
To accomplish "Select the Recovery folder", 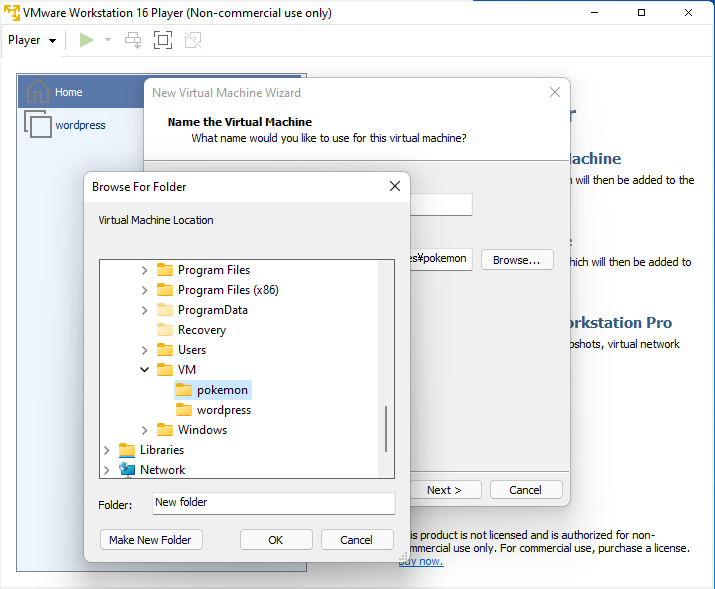I will click(x=202, y=330).
